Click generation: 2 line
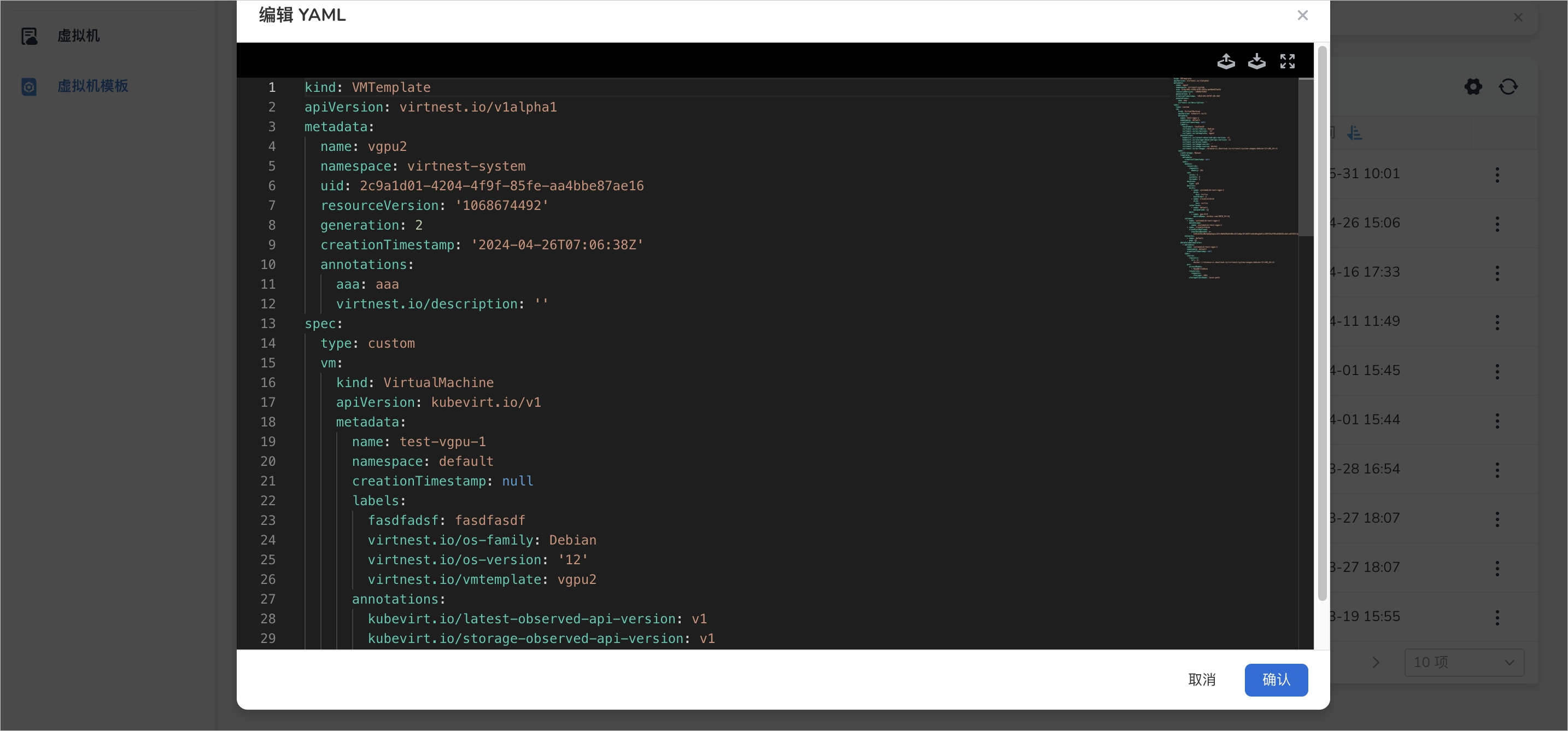1568x731 pixels. pos(371,225)
